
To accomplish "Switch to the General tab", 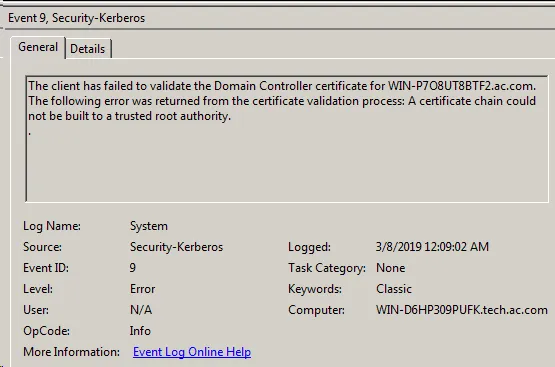I will coord(38,47).
